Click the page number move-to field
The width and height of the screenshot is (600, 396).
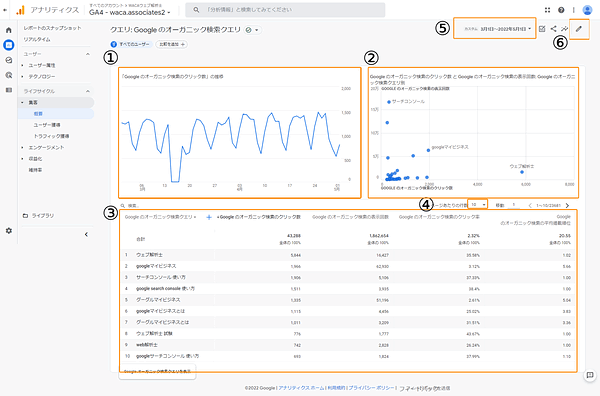[514, 205]
